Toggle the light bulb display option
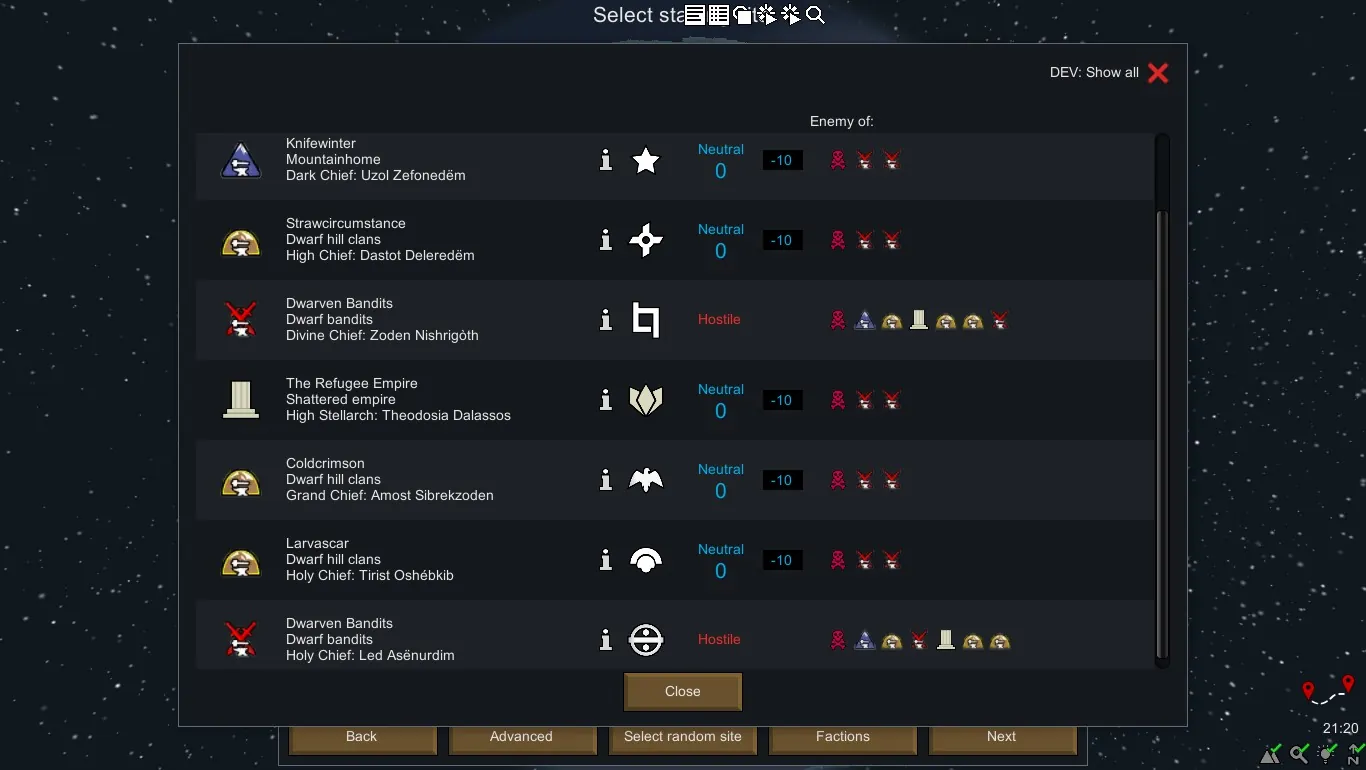The image size is (1366, 770). pyautogui.click(x=1327, y=753)
